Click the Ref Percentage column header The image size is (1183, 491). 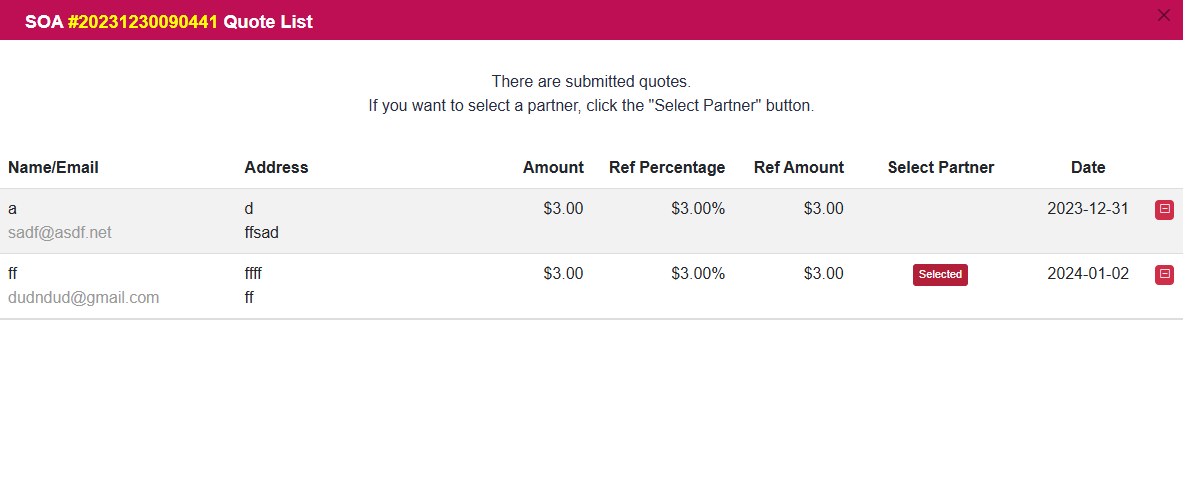(667, 167)
